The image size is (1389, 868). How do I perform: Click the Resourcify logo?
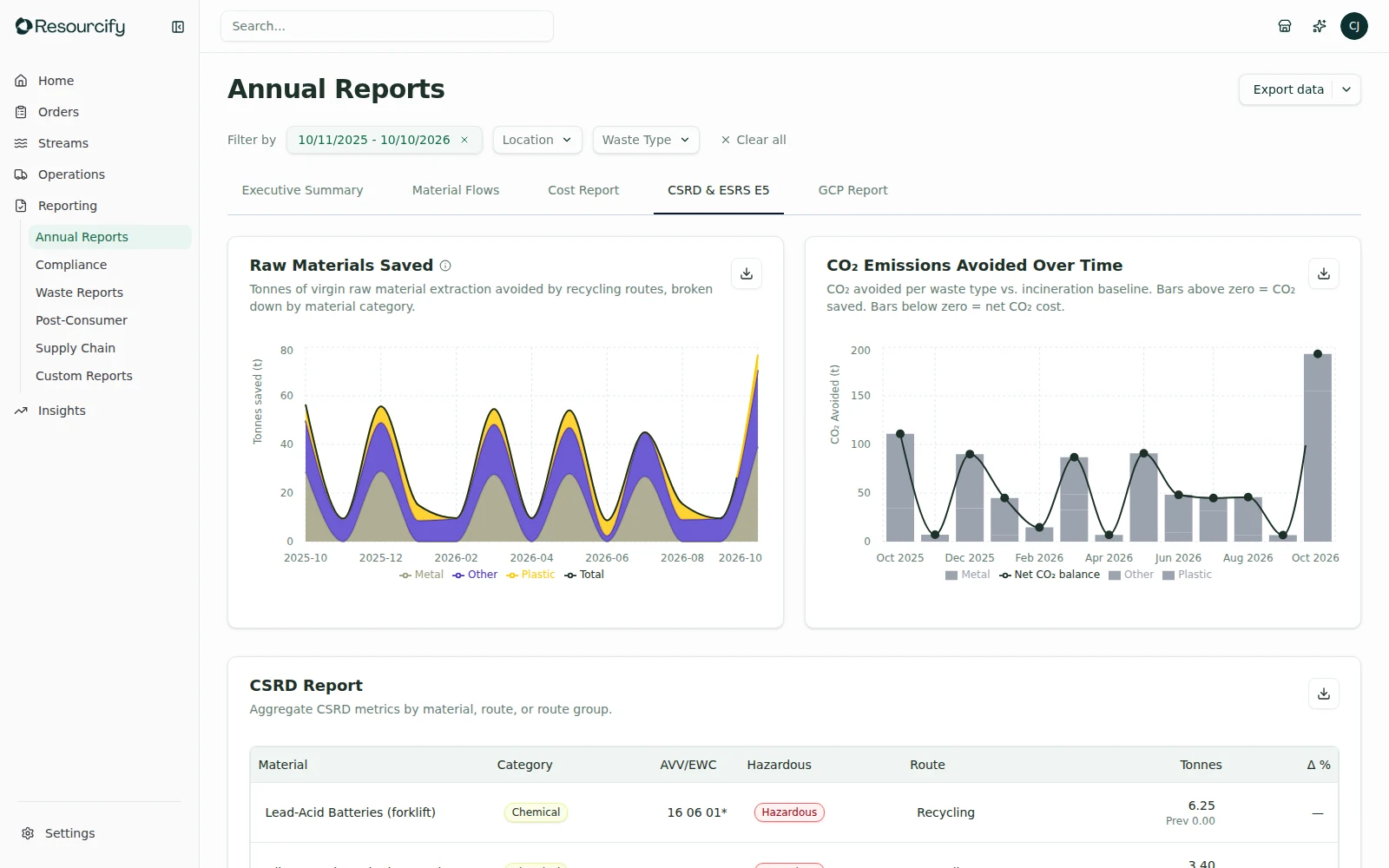(x=70, y=27)
